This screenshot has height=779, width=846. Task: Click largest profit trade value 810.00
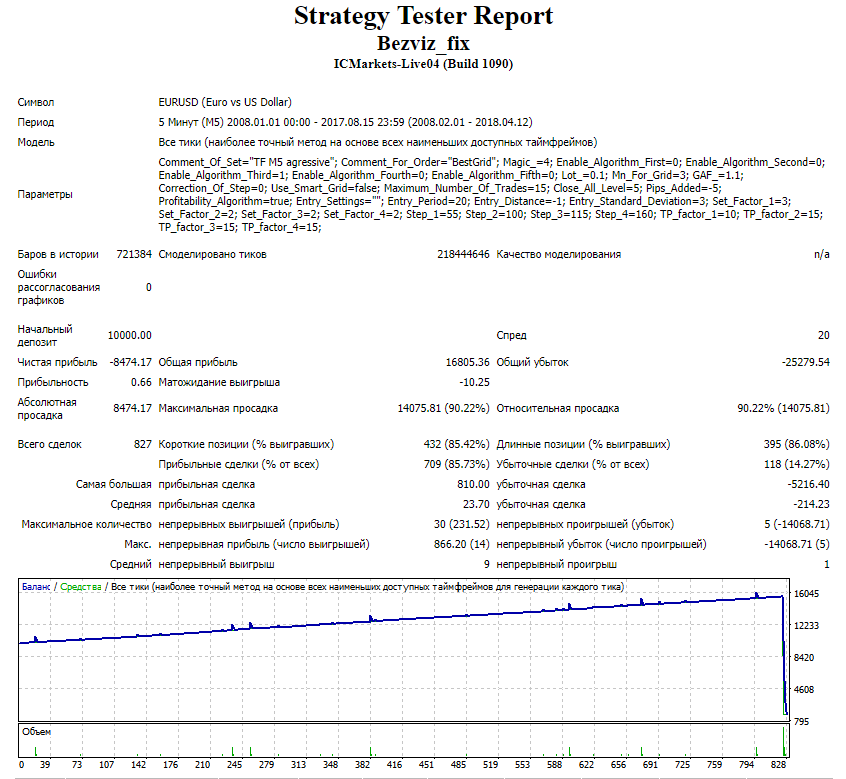coord(473,484)
